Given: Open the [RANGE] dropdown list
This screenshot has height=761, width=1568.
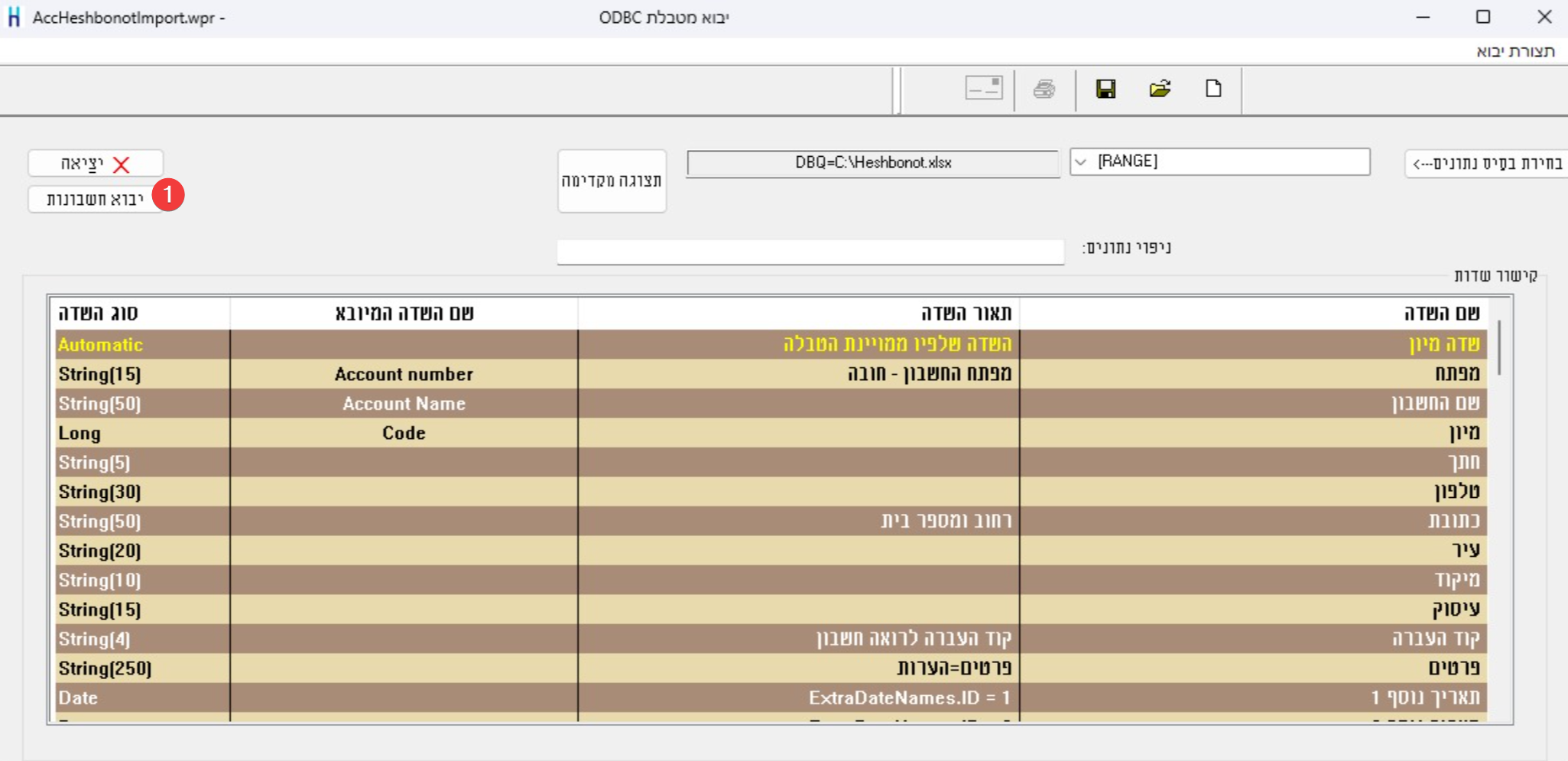Looking at the screenshot, I should point(1080,162).
